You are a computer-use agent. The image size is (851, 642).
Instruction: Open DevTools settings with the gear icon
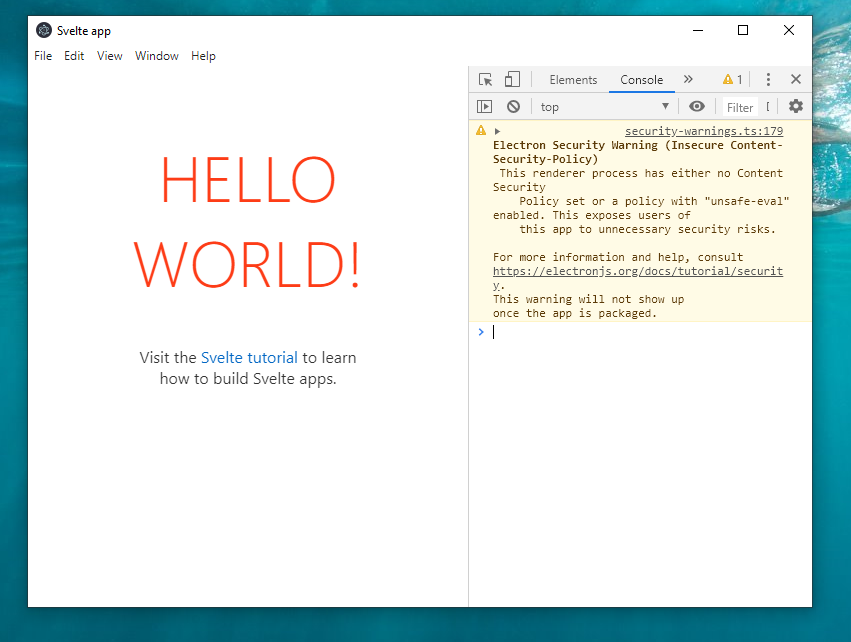pyautogui.click(x=795, y=106)
